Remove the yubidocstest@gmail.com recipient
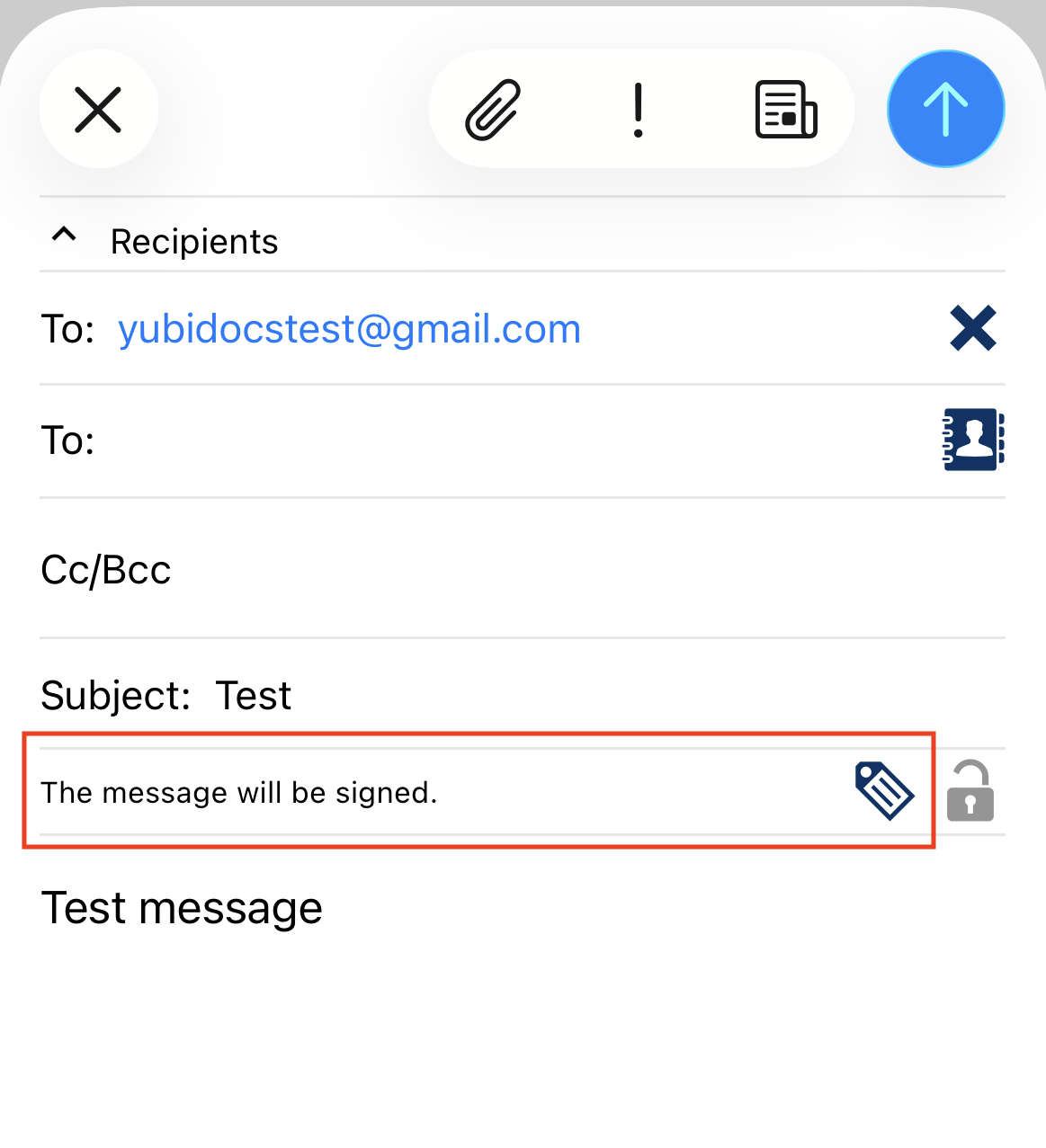The width and height of the screenshot is (1046, 1148). point(972,328)
